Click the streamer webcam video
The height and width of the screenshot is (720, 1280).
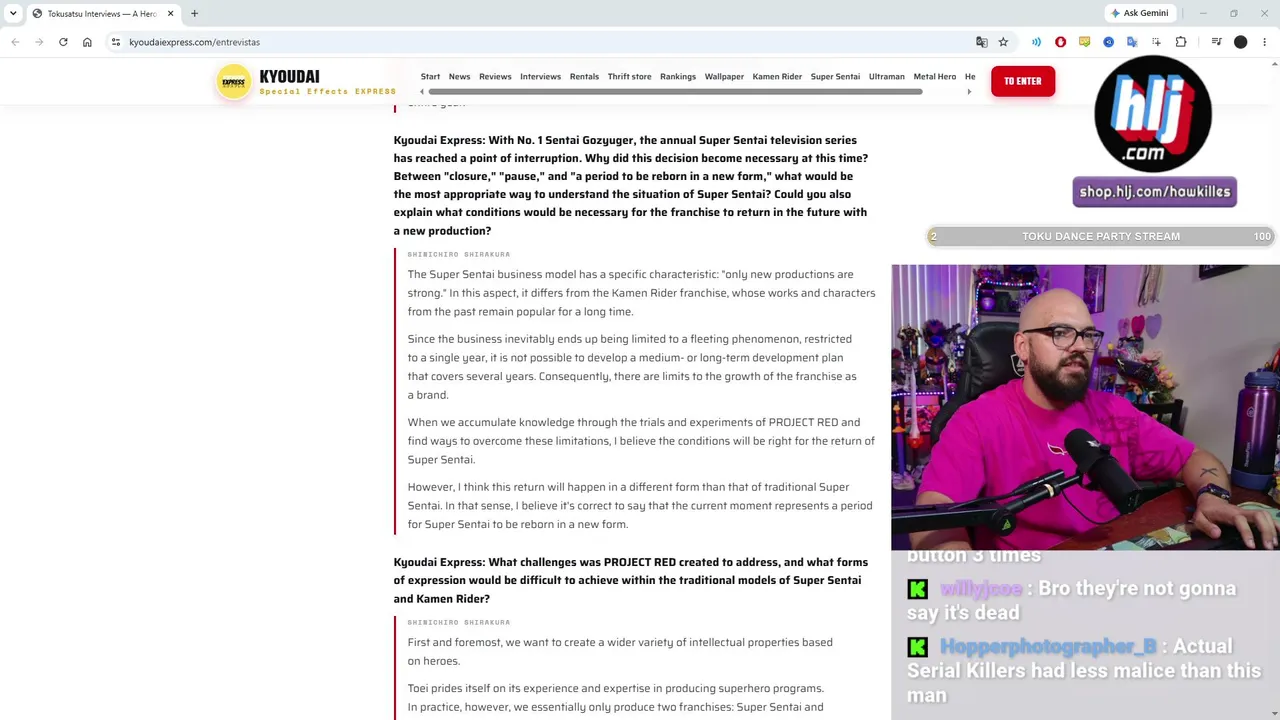pos(1085,407)
